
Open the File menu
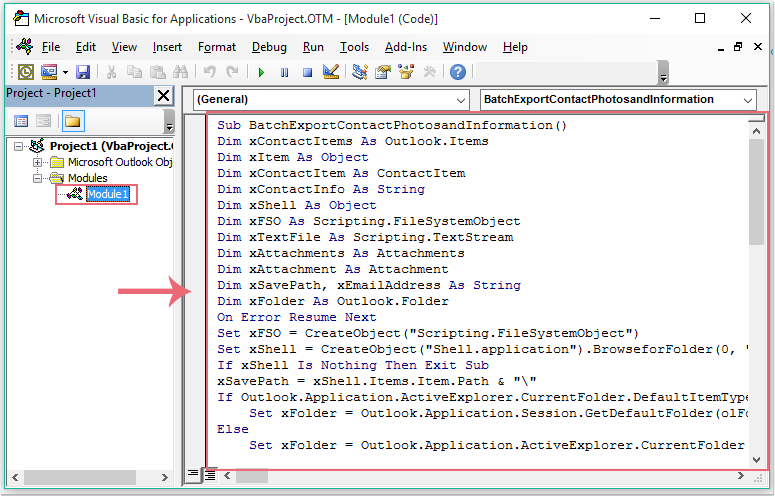pyautogui.click(x=51, y=47)
